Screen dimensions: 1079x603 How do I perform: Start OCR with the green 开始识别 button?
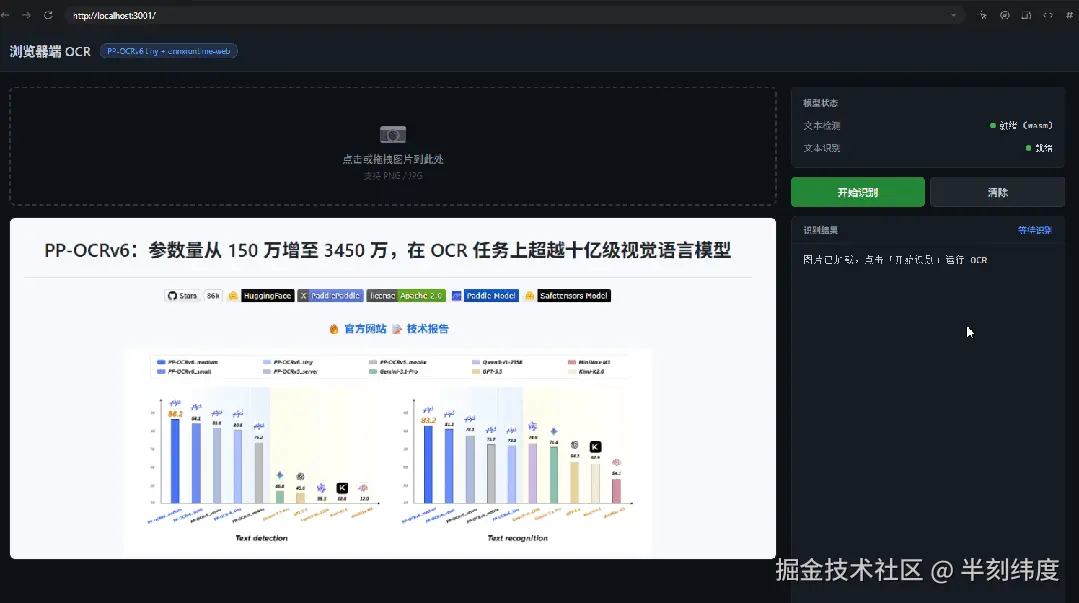point(857,192)
